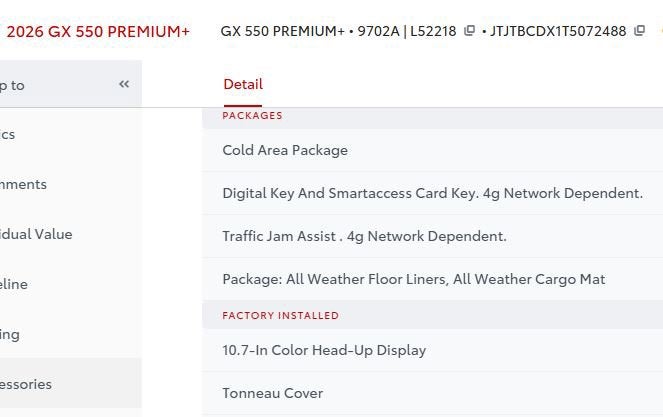This screenshot has width=663, height=417.
Task: Open the Comments sidebar item
Action: [x=24, y=184]
